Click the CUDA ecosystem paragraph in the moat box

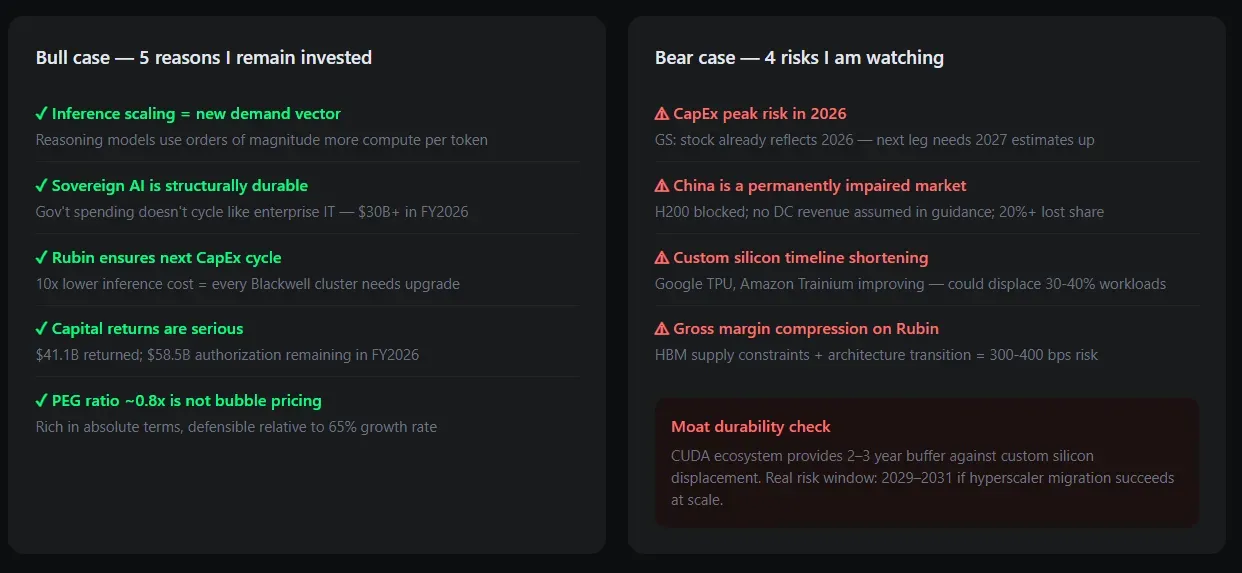[x=922, y=477]
